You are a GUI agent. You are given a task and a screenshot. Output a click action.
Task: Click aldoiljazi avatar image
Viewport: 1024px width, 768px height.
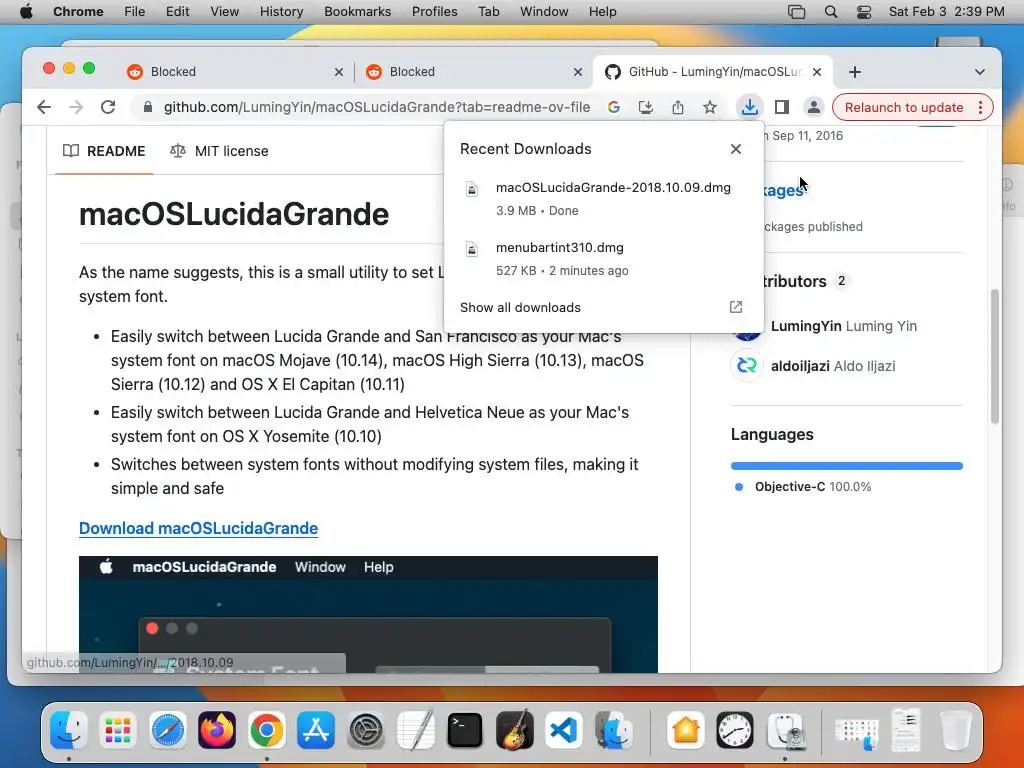coord(746,366)
